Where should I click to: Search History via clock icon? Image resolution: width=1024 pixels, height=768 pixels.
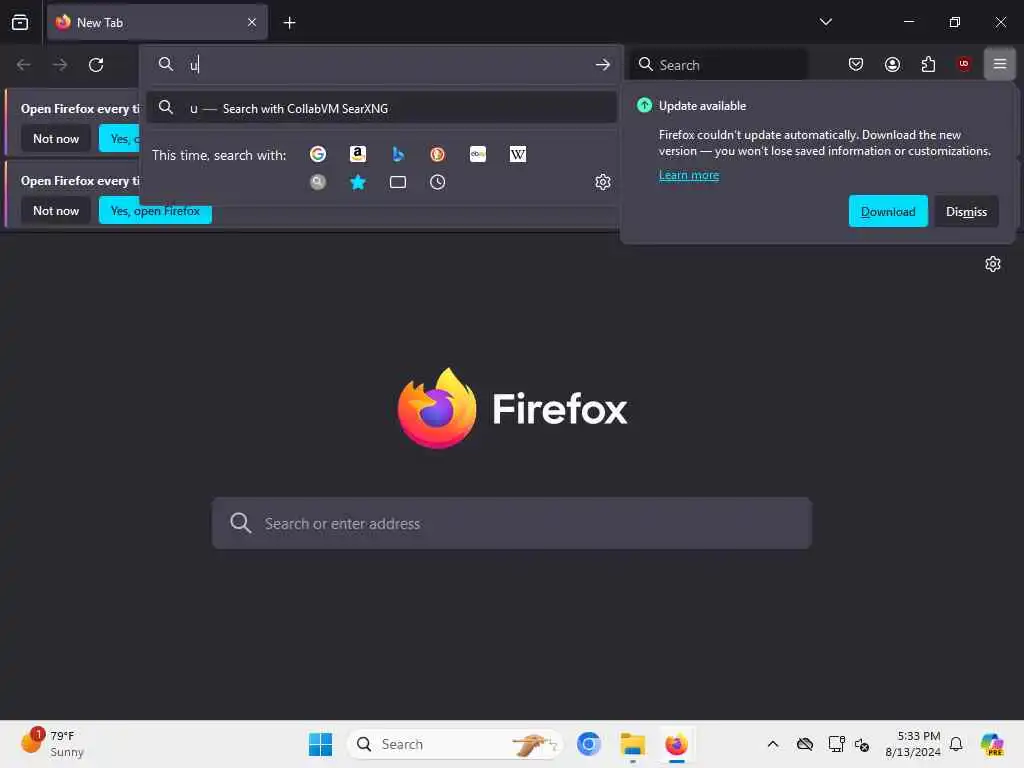point(438,182)
